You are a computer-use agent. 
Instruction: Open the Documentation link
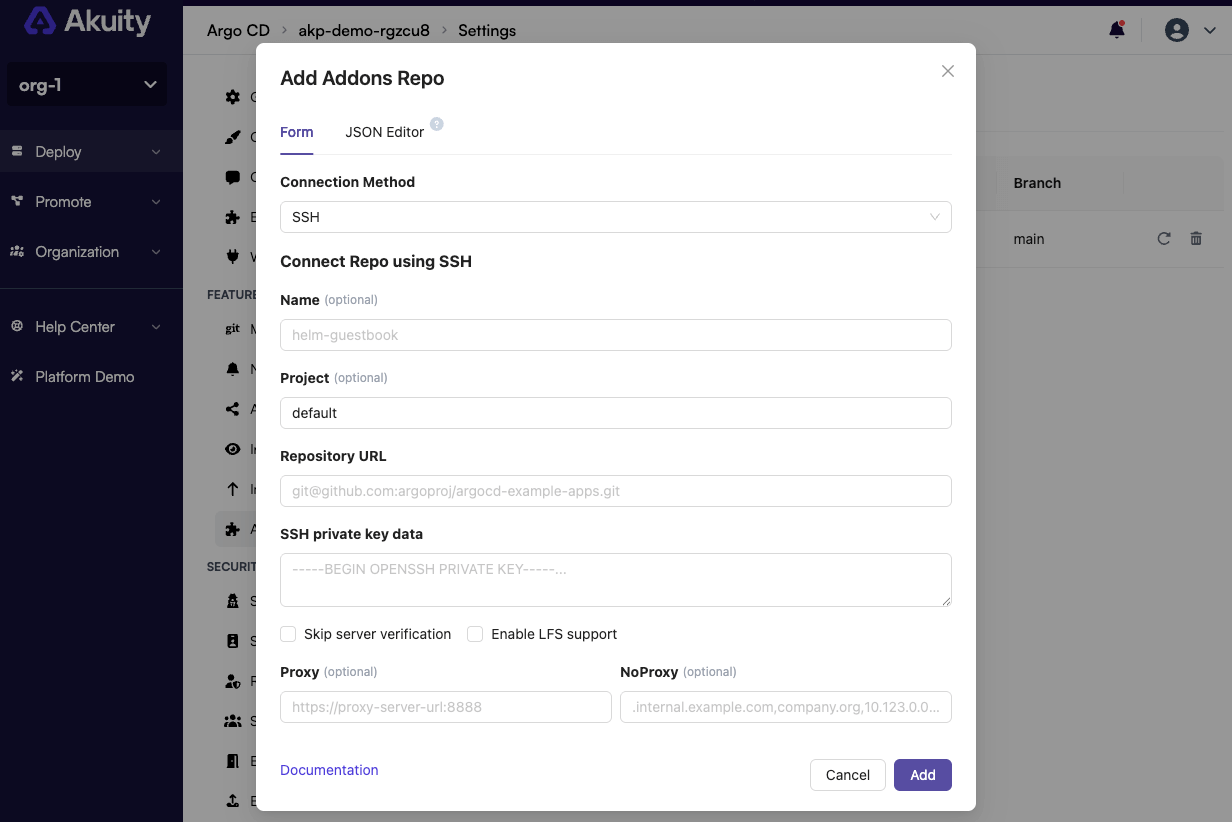pyautogui.click(x=329, y=770)
